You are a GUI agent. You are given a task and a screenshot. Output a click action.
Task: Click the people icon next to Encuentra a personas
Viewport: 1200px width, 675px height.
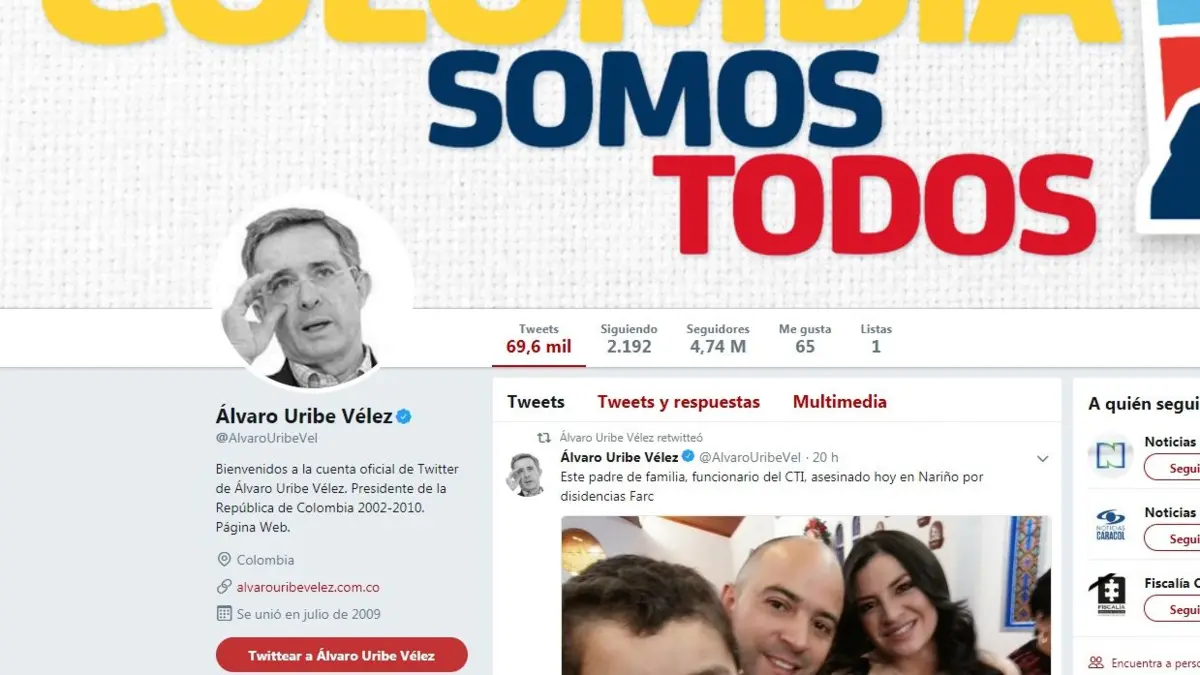(1096, 662)
